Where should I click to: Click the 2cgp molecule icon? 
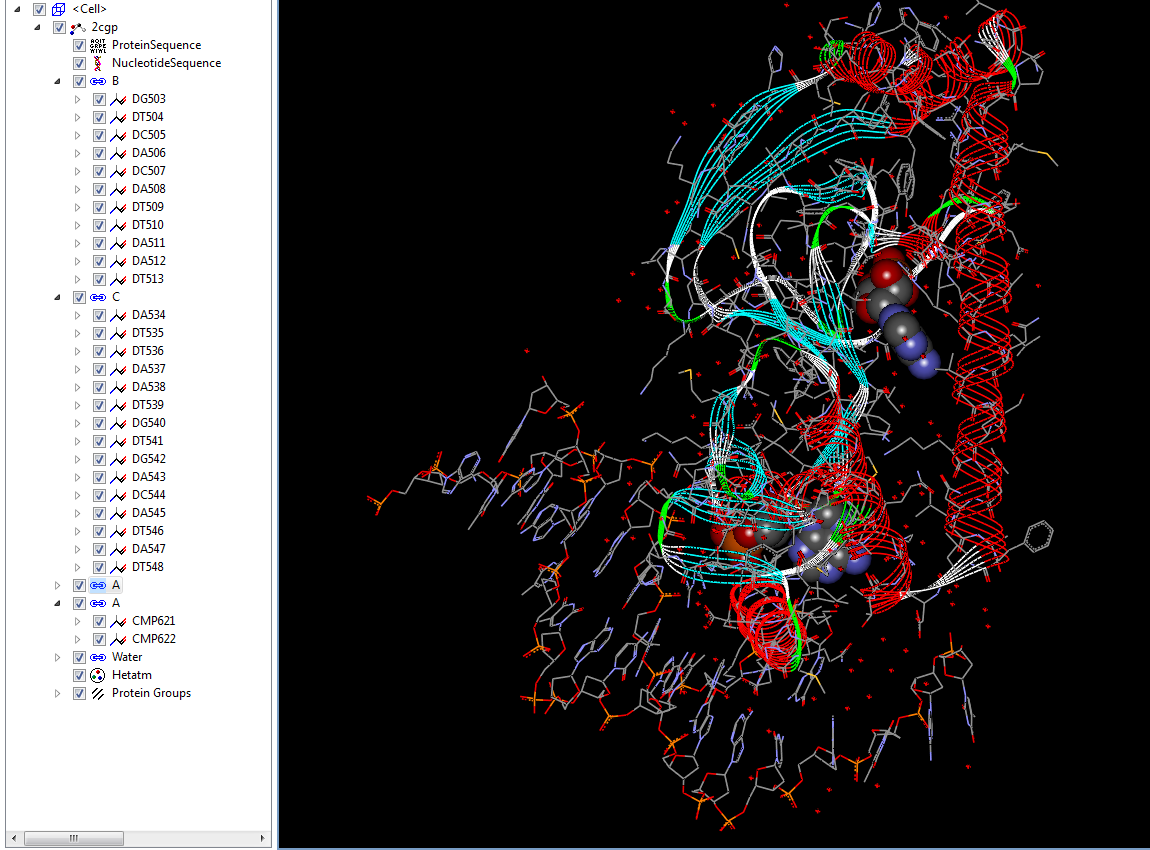click(78, 28)
